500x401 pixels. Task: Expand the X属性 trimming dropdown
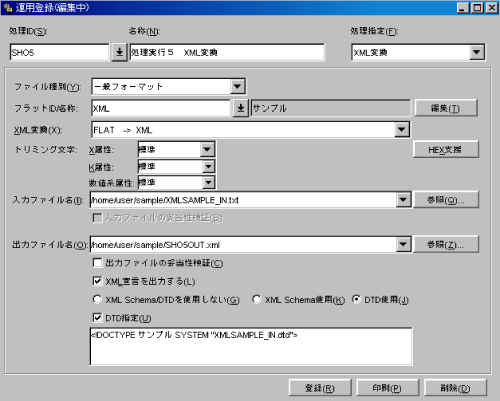tap(207, 149)
